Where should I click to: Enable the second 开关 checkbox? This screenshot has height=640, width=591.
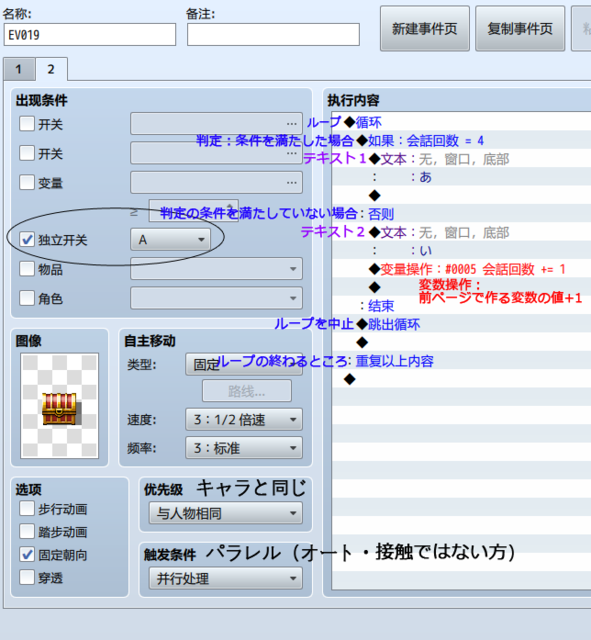[x=27, y=153]
